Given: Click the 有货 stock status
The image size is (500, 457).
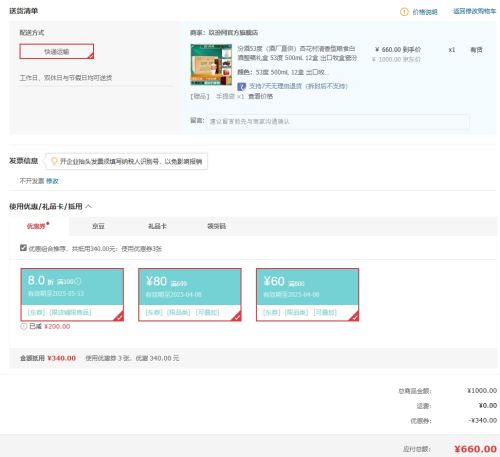Looking at the screenshot, I should pos(476,50).
